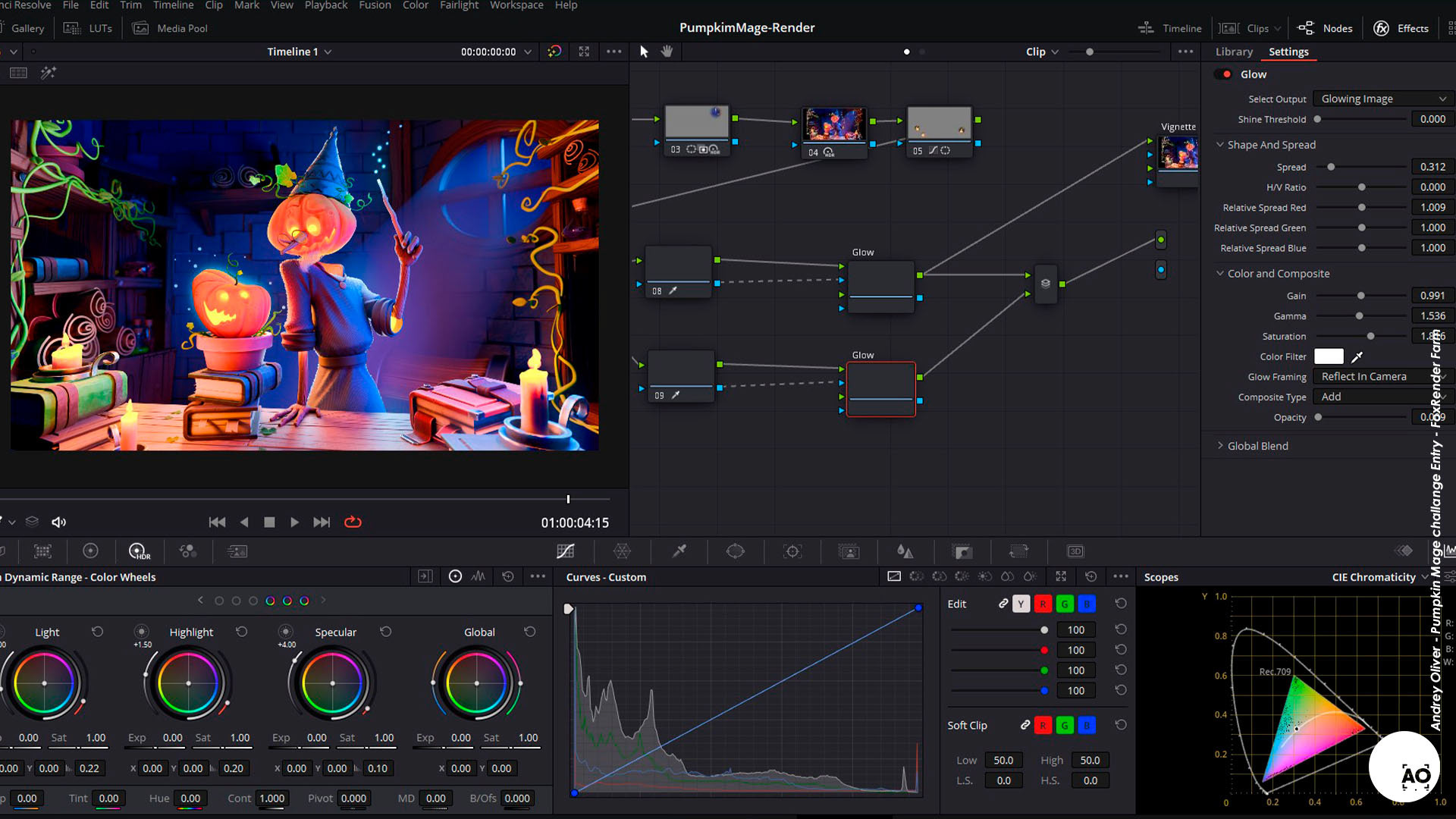Open the Timeline 1 dropdown
The width and height of the screenshot is (1456, 819).
point(299,52)
